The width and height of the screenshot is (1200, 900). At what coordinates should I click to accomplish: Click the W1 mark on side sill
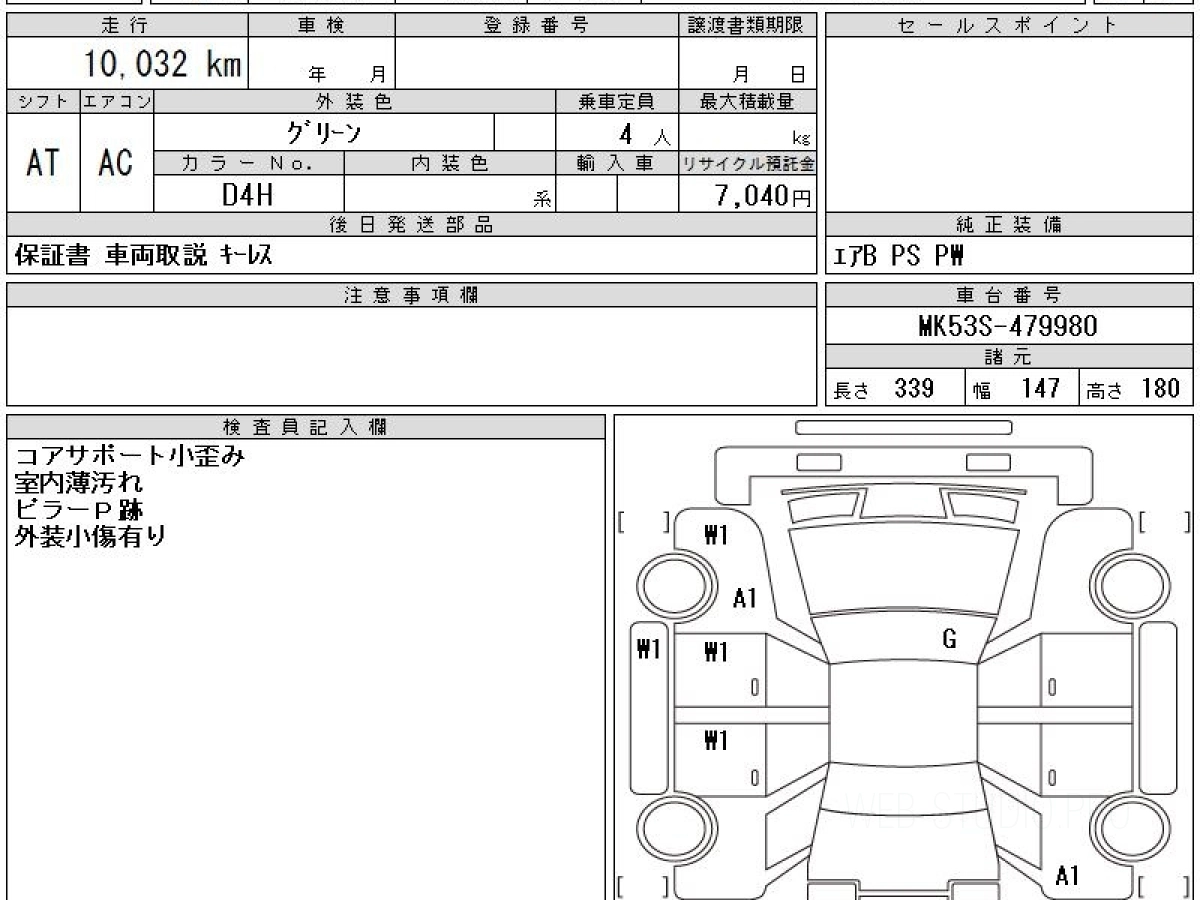click(x=649, y=649)
